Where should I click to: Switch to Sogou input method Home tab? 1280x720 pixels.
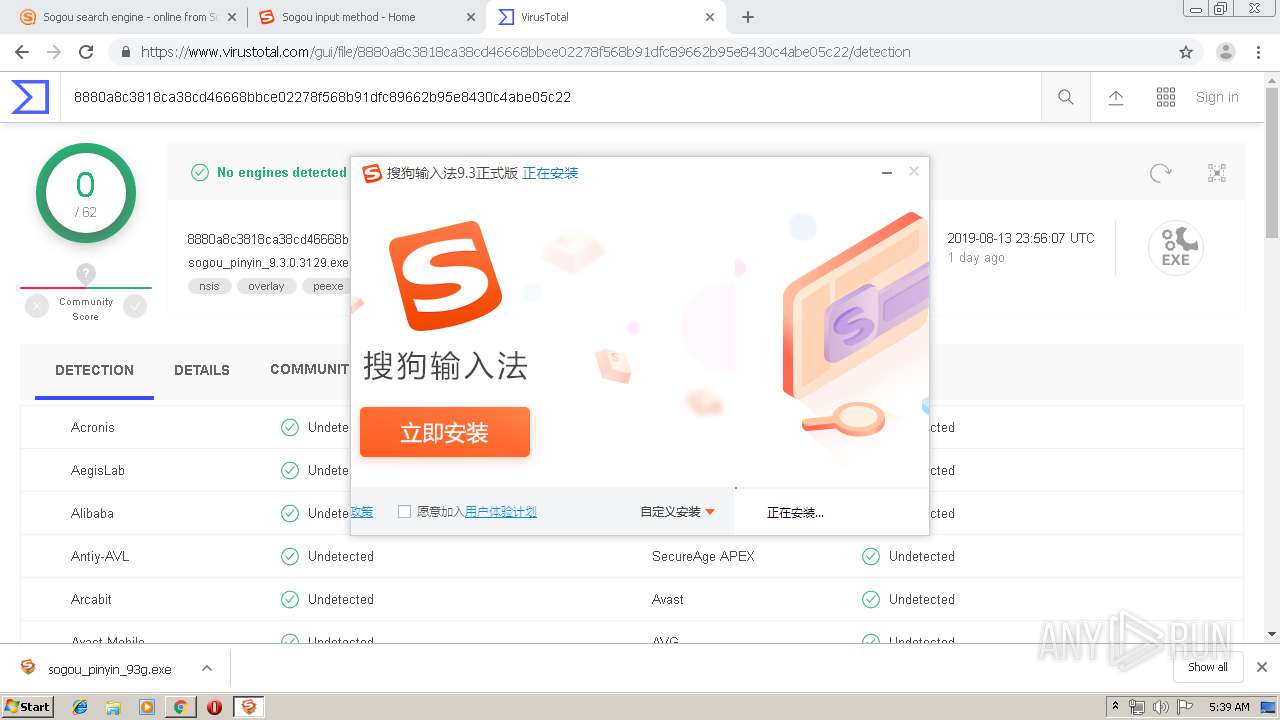click(366, 17)
